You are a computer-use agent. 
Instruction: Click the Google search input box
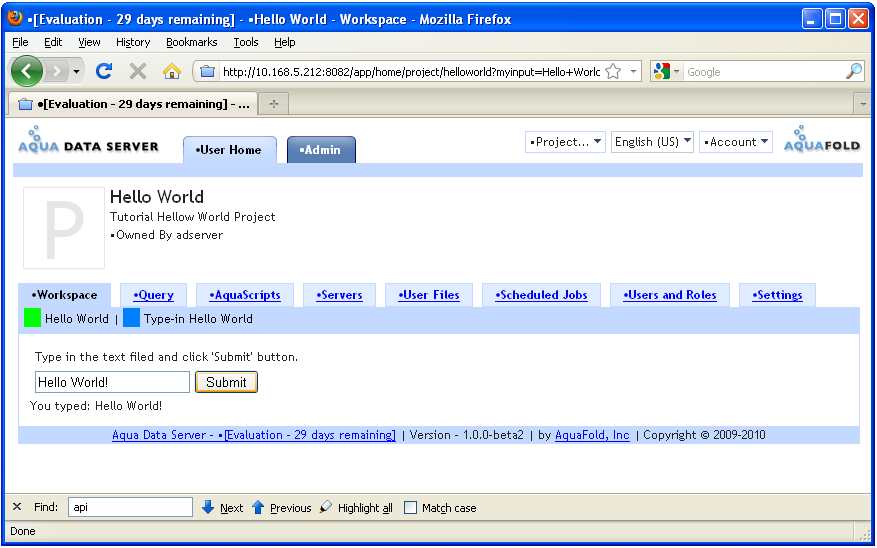[763, 72]
